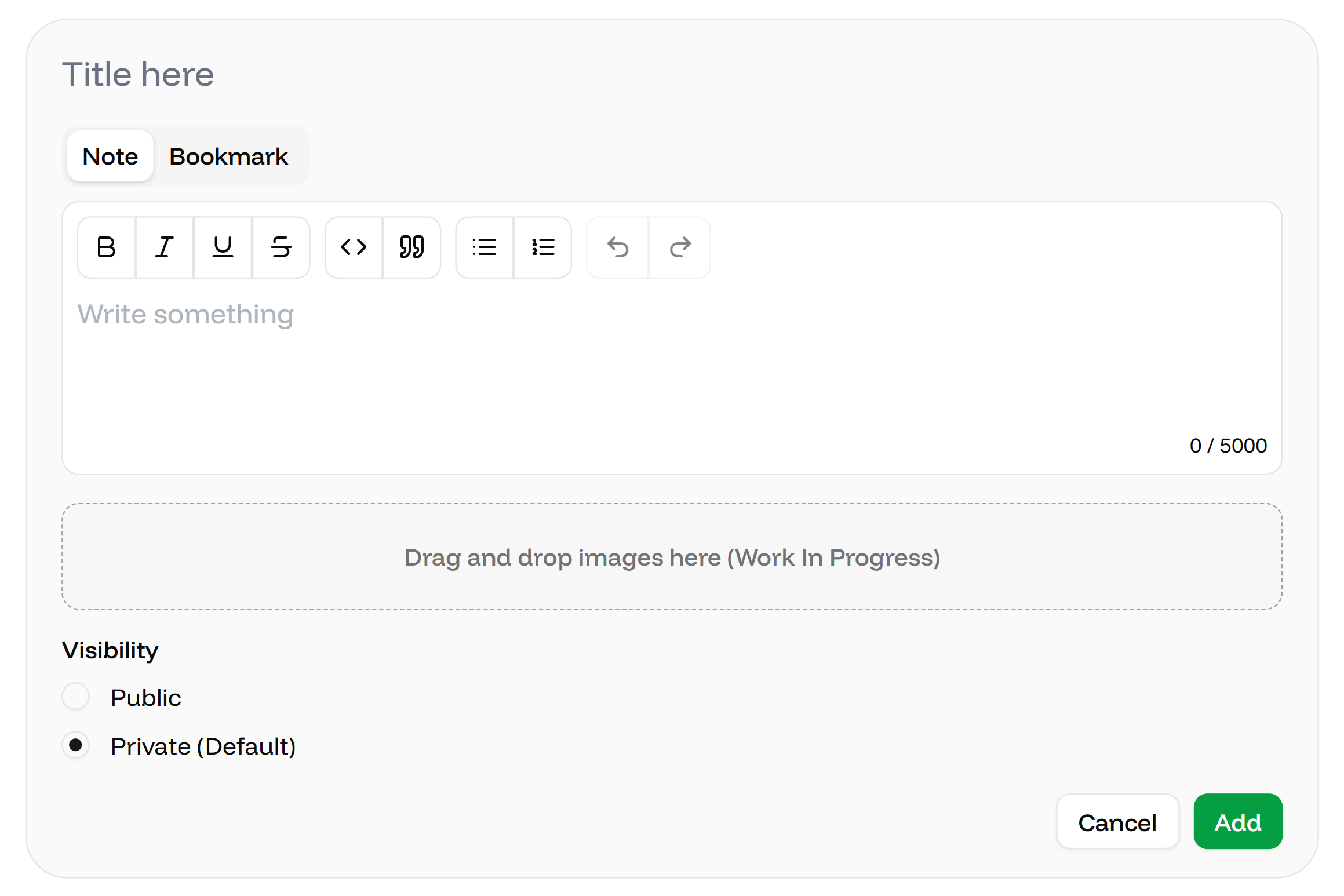Undo the last edit

(x=618, y=247)
